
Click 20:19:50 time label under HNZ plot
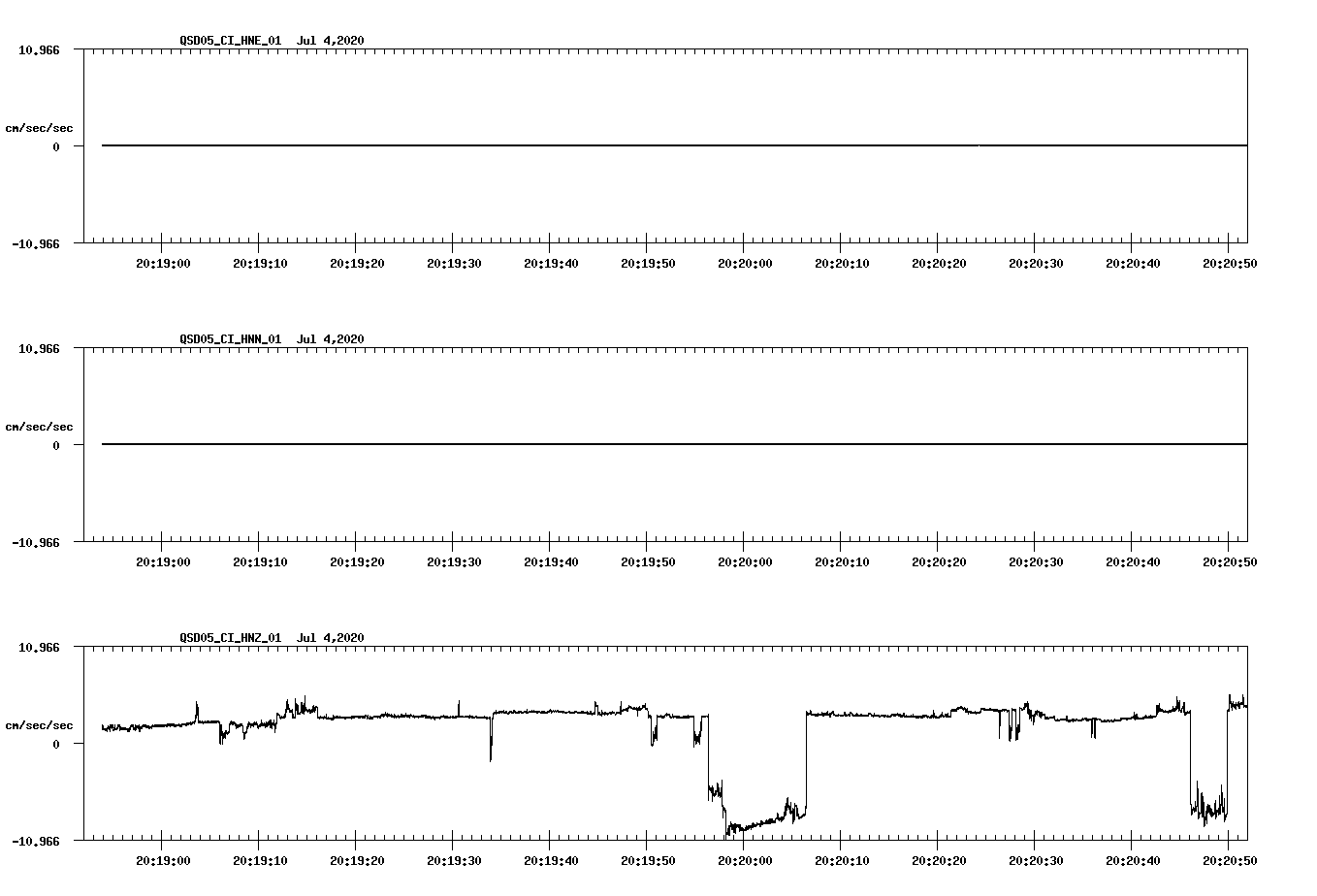(x=647, y=860)
